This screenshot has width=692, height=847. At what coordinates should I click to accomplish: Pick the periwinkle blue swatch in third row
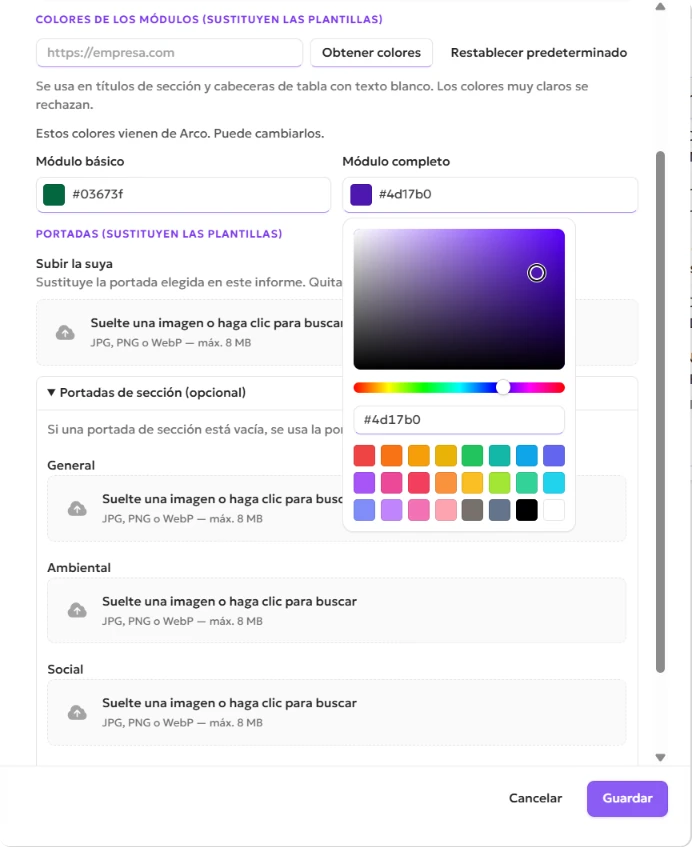click(365, 510)
